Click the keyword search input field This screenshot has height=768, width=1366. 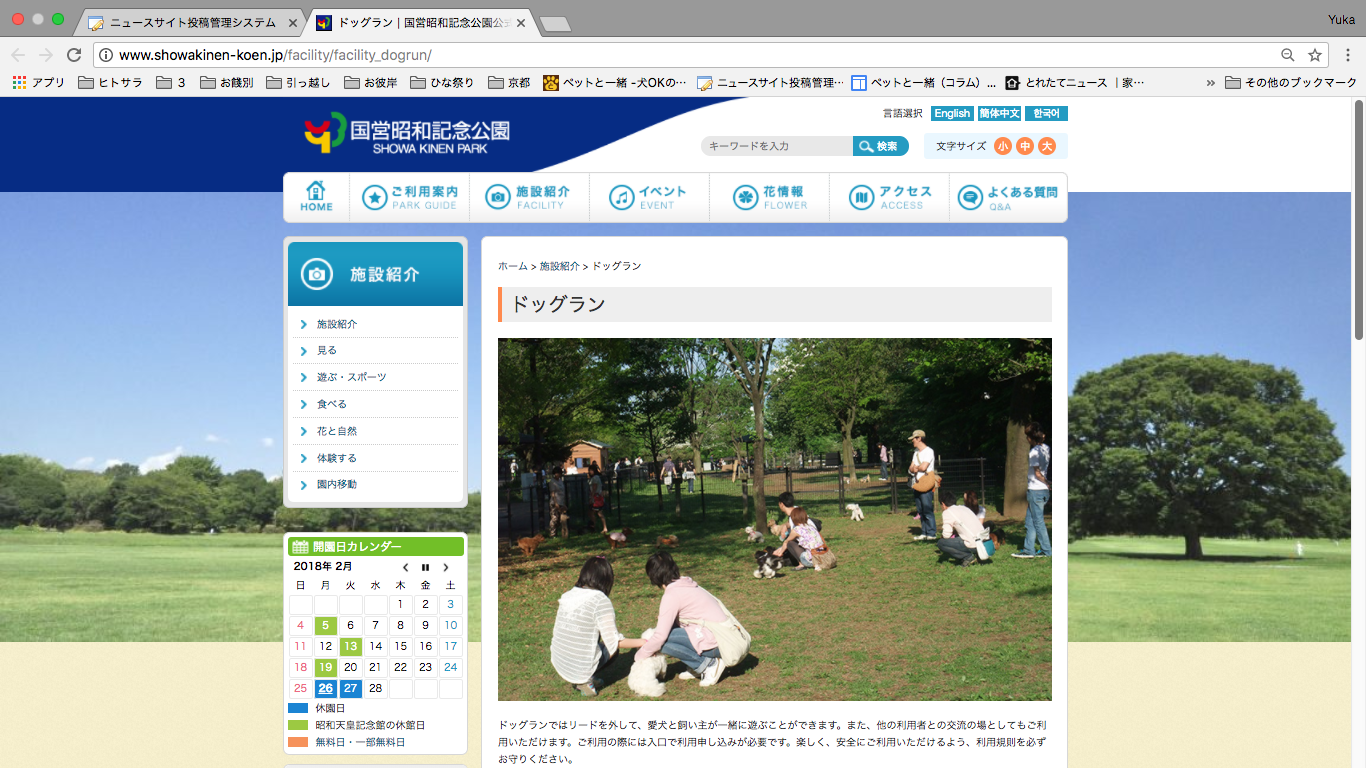pos(777,146)
